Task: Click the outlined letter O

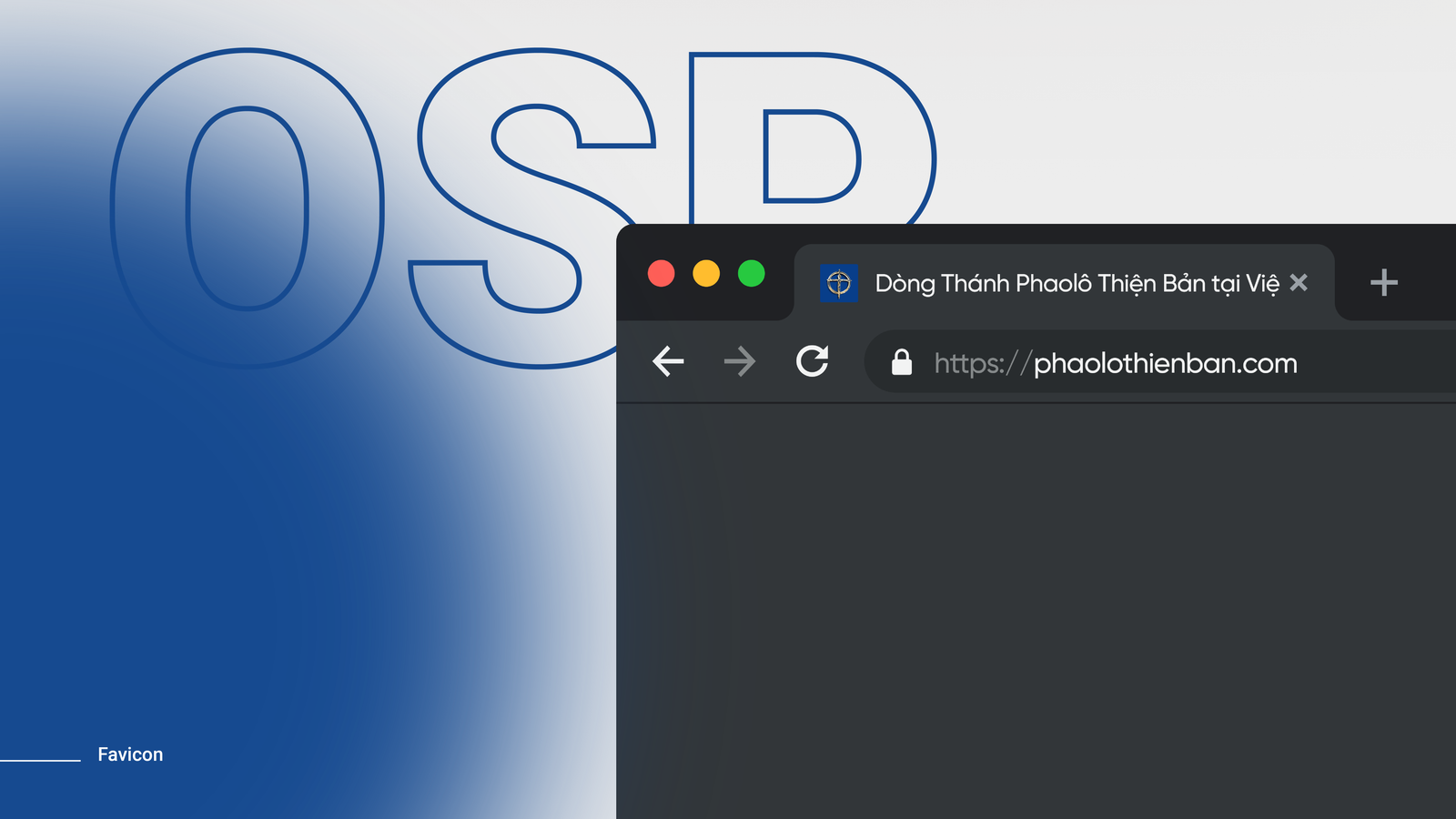Action: 247,208
